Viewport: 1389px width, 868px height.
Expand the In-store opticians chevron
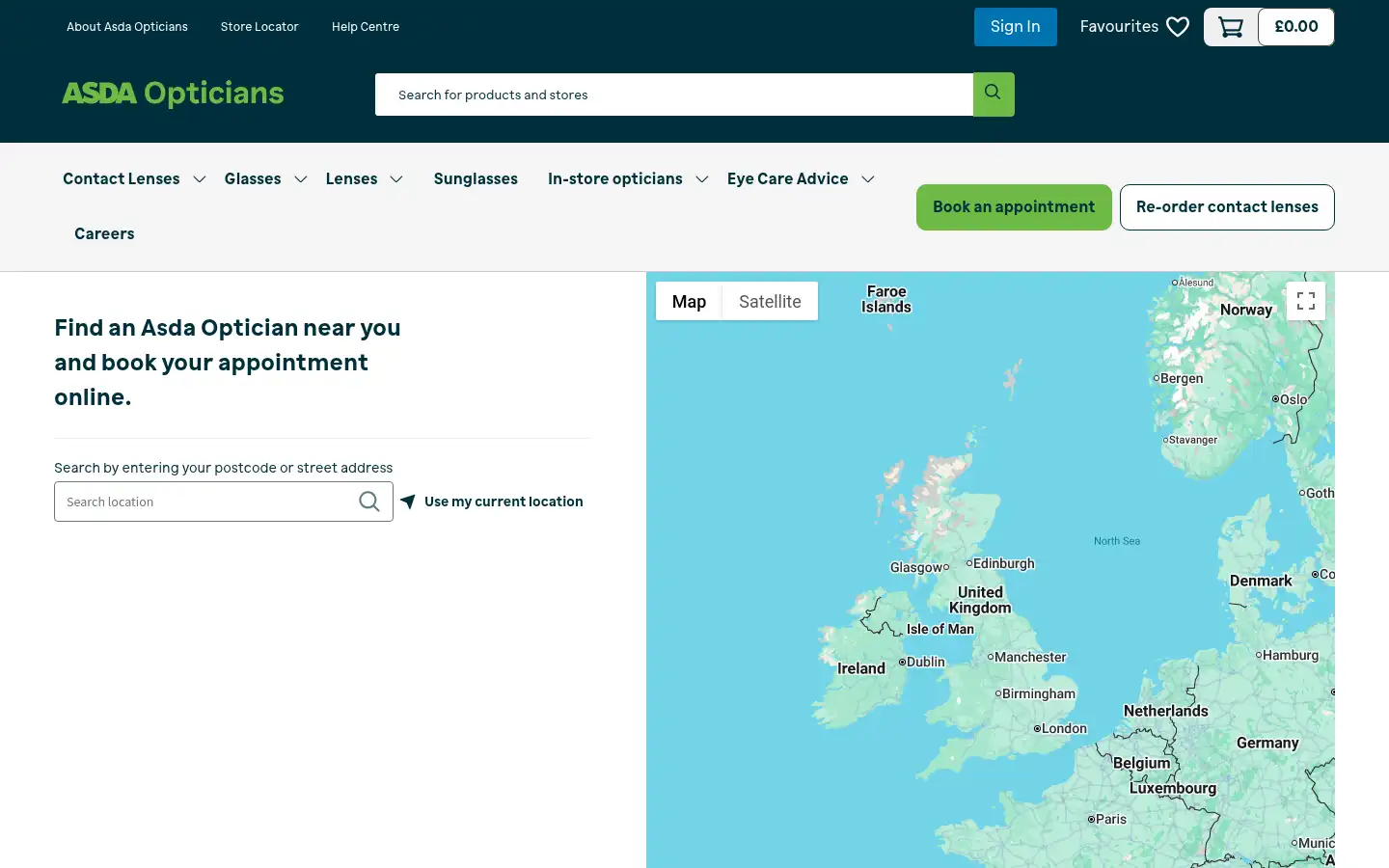tap(702, 179)
